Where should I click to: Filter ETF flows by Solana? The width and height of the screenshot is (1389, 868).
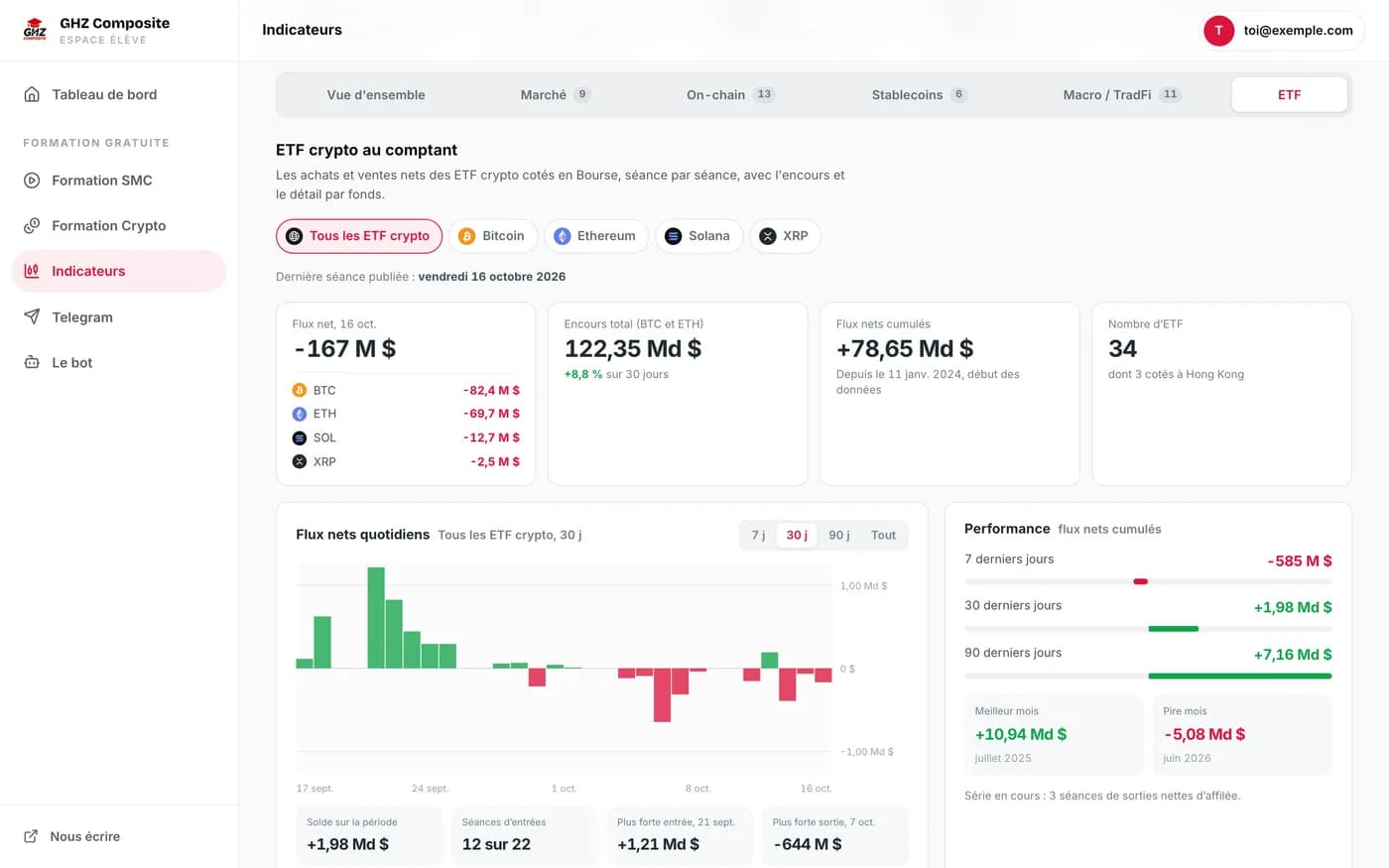(698, 236)
